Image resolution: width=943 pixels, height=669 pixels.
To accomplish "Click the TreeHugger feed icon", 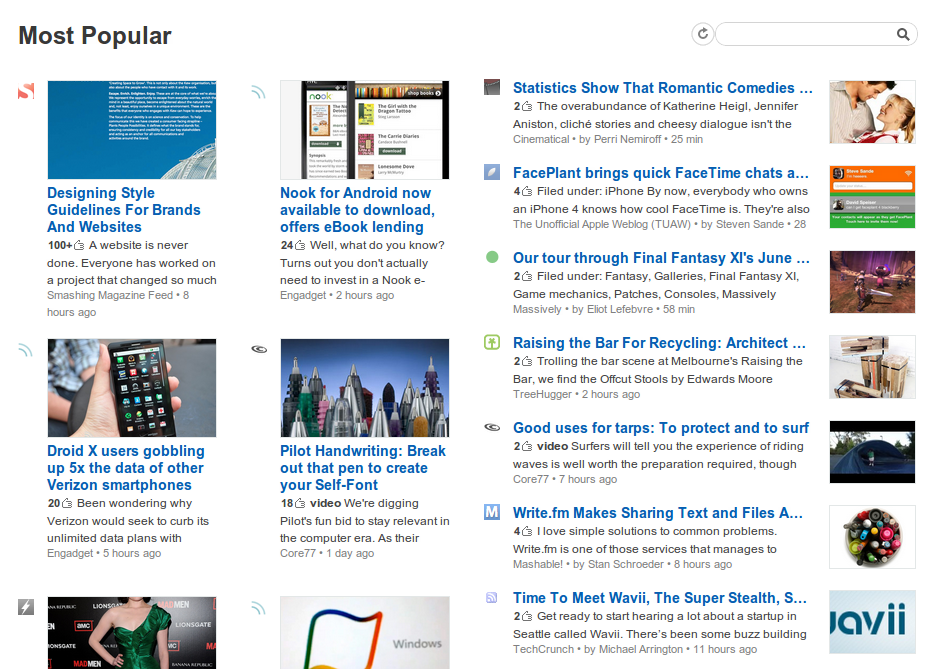I will click(x=492, y=343).
